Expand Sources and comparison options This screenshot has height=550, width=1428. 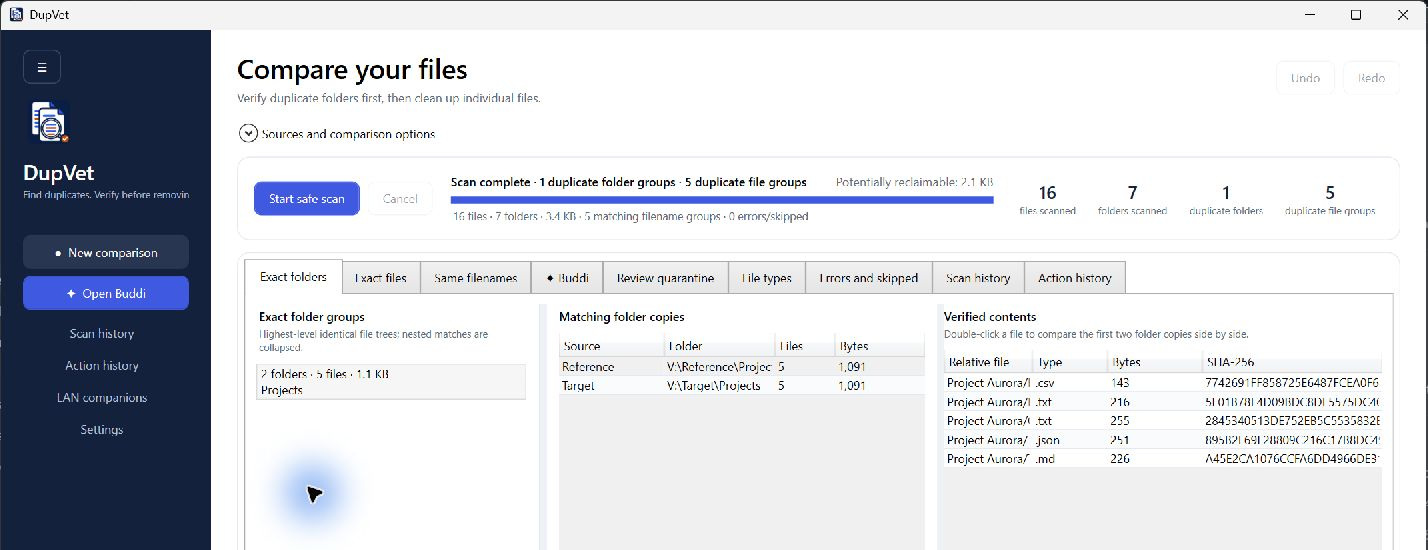click(x=336, y=134)
